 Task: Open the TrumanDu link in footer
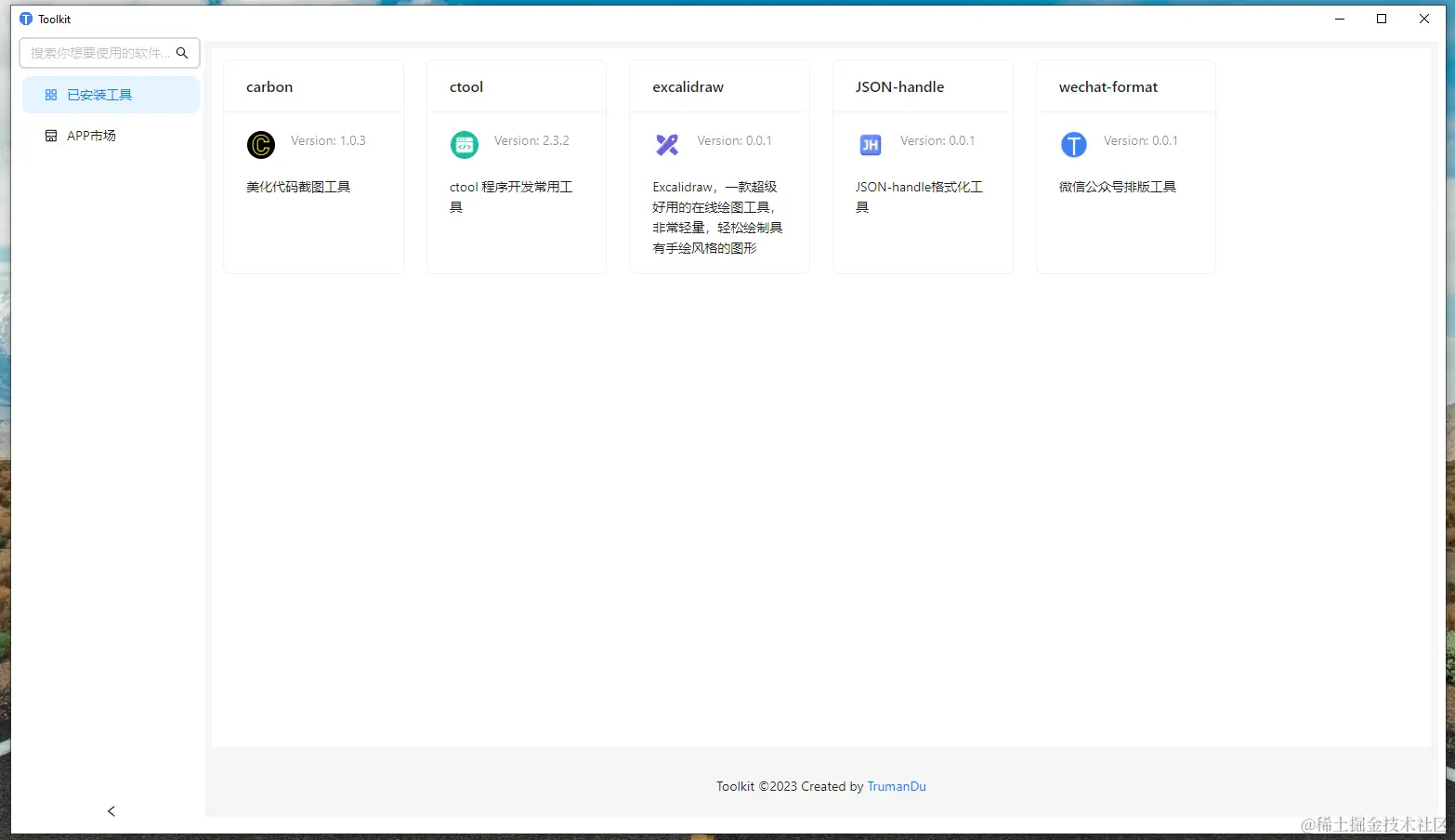tap(897, 786)
